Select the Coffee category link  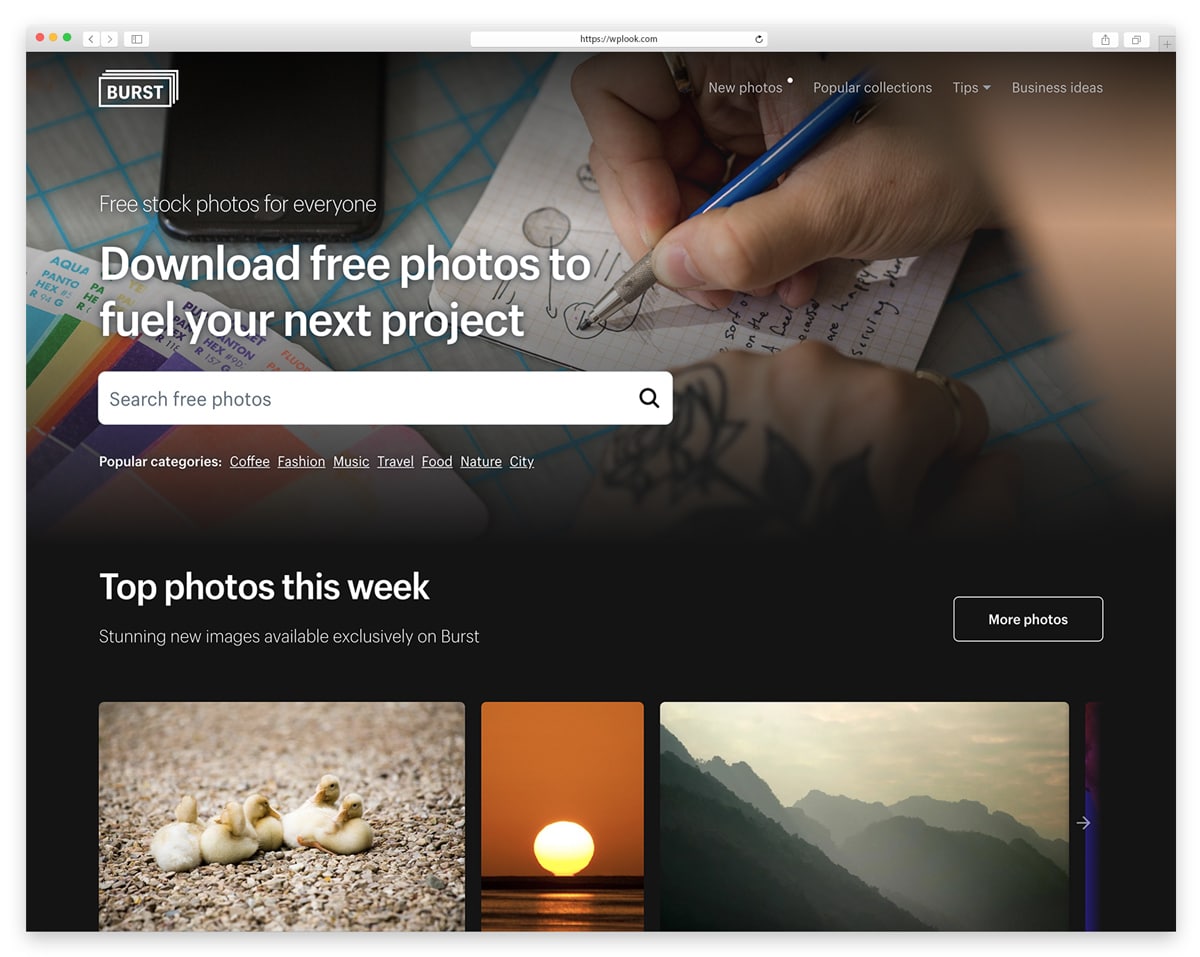click(x=249, y=461)
